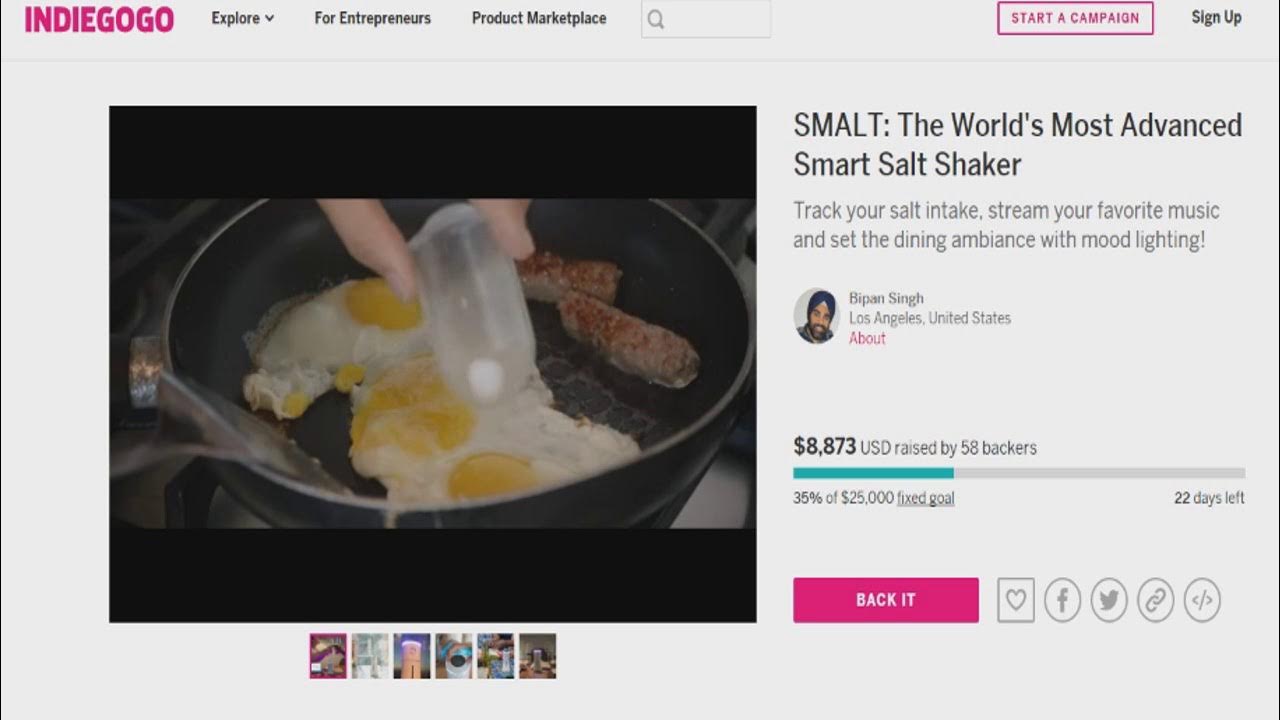Viewport: 1280px width, 720px height.
Task: Click the funding progress bar
Action: click(x=1018, y=473)
